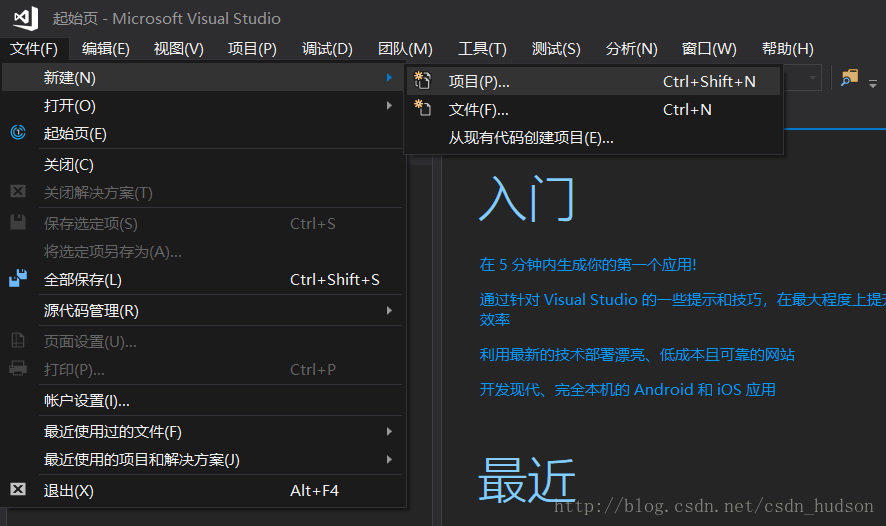Expand the 打开(O) submenu arrow
The width and height of the screenshot is (886, 526).
pos(389,106)
